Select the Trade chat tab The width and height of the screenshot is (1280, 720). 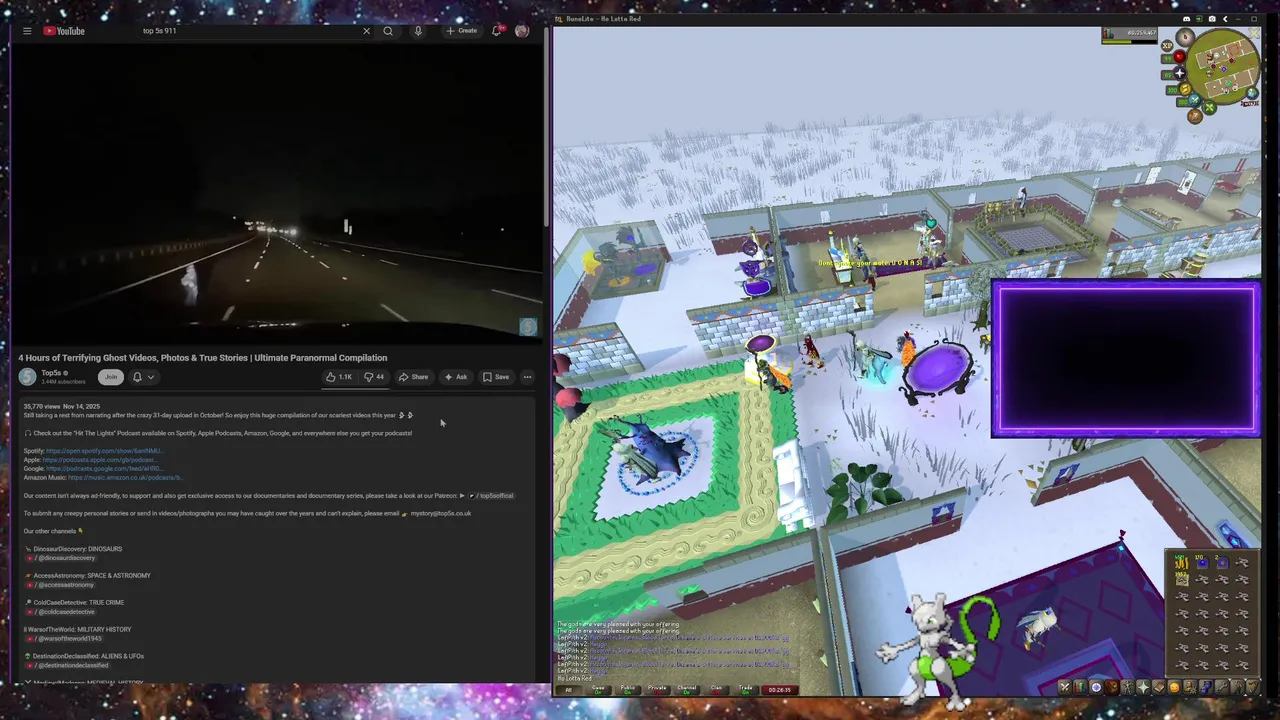[x=745, y=689]
